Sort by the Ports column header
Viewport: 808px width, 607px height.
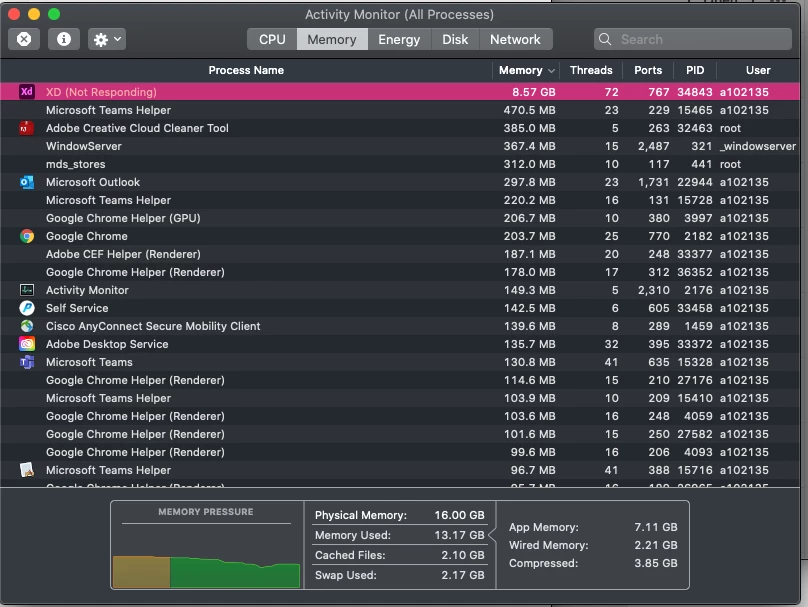648,70
